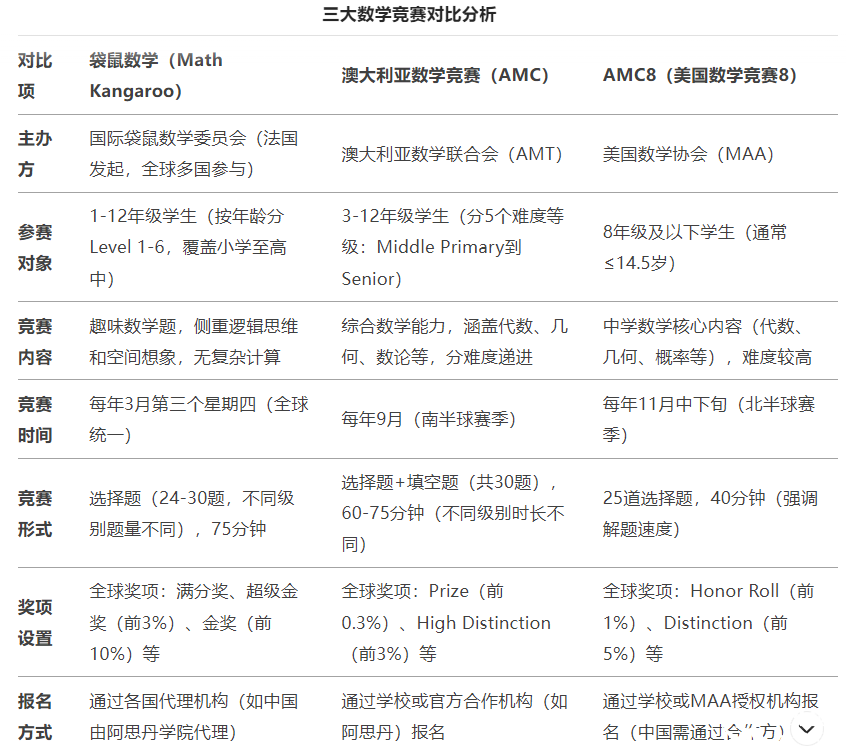The width and height of the screenshot is (846, 751).
Task: Click cell 通过各国代理机构 阿思丹学院代理
Action: 194,716
